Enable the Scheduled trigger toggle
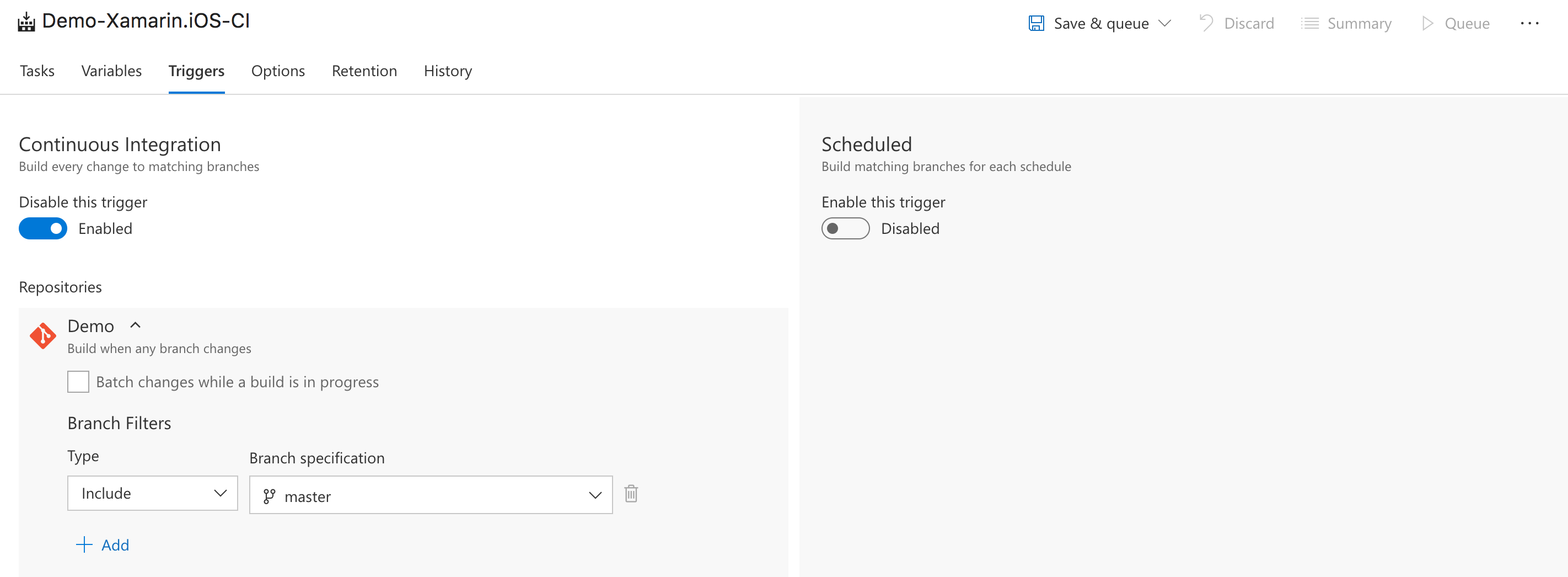This screenshot has width=1568, height=577. (845, 228)
